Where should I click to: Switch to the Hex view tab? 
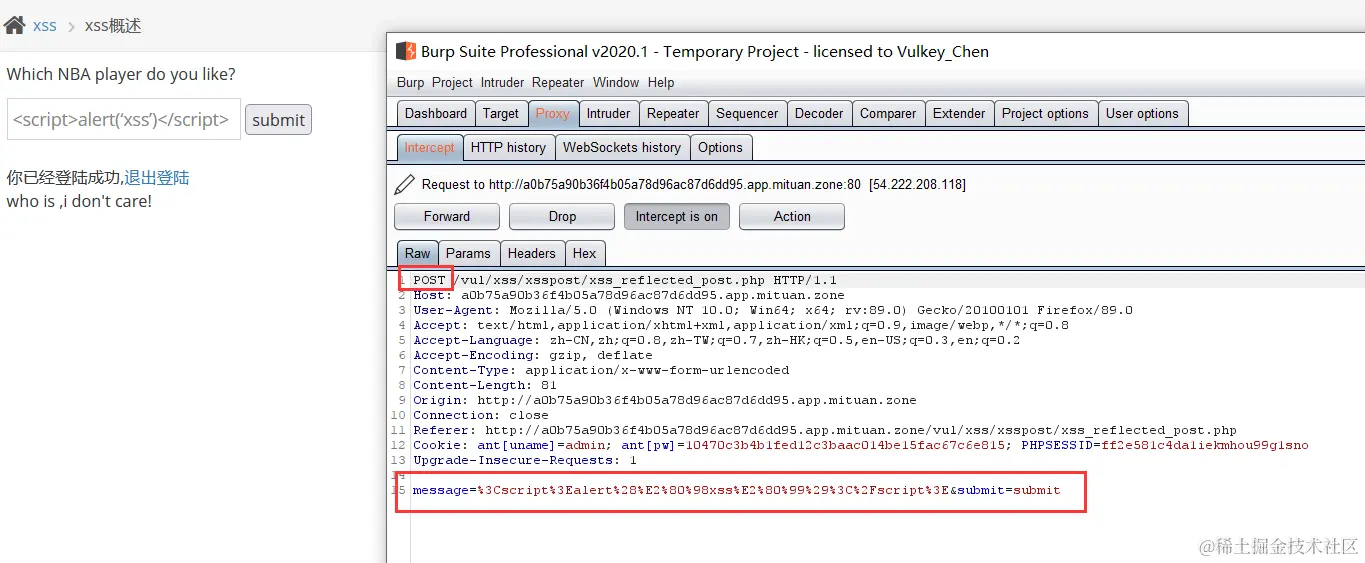(x=584, y=253)
